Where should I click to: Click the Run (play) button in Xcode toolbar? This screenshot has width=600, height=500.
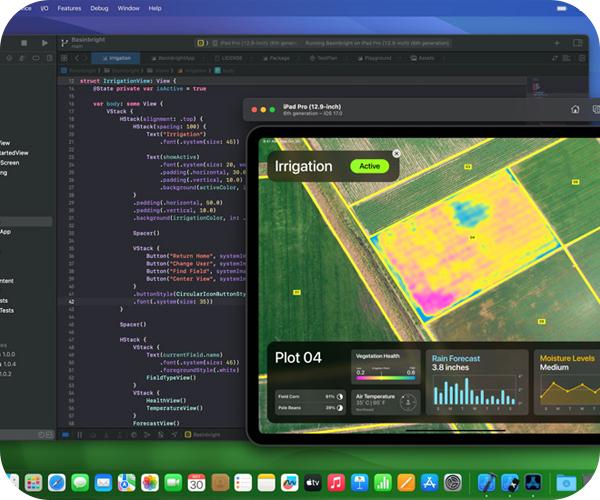45,43
